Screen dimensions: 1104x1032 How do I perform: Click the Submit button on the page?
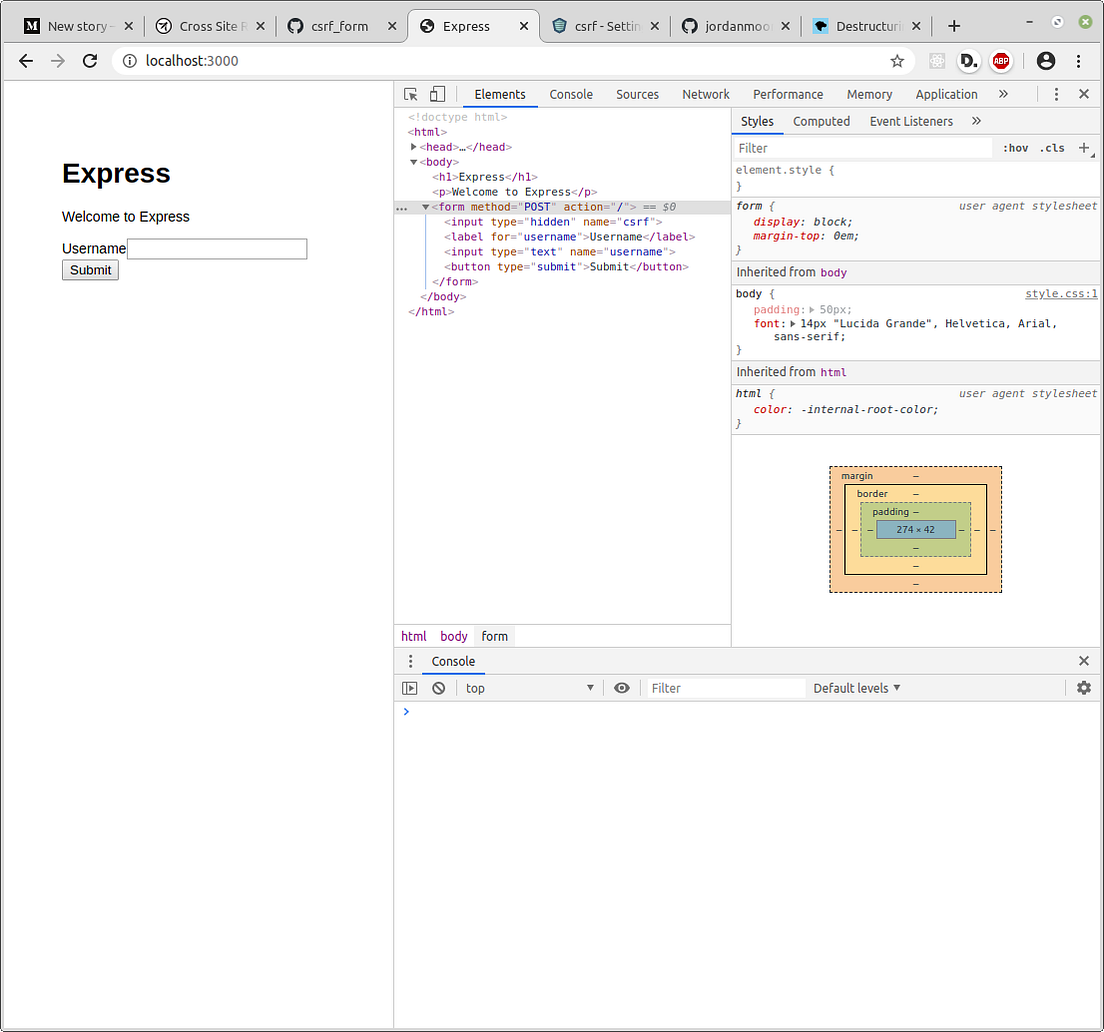point(90,270)
